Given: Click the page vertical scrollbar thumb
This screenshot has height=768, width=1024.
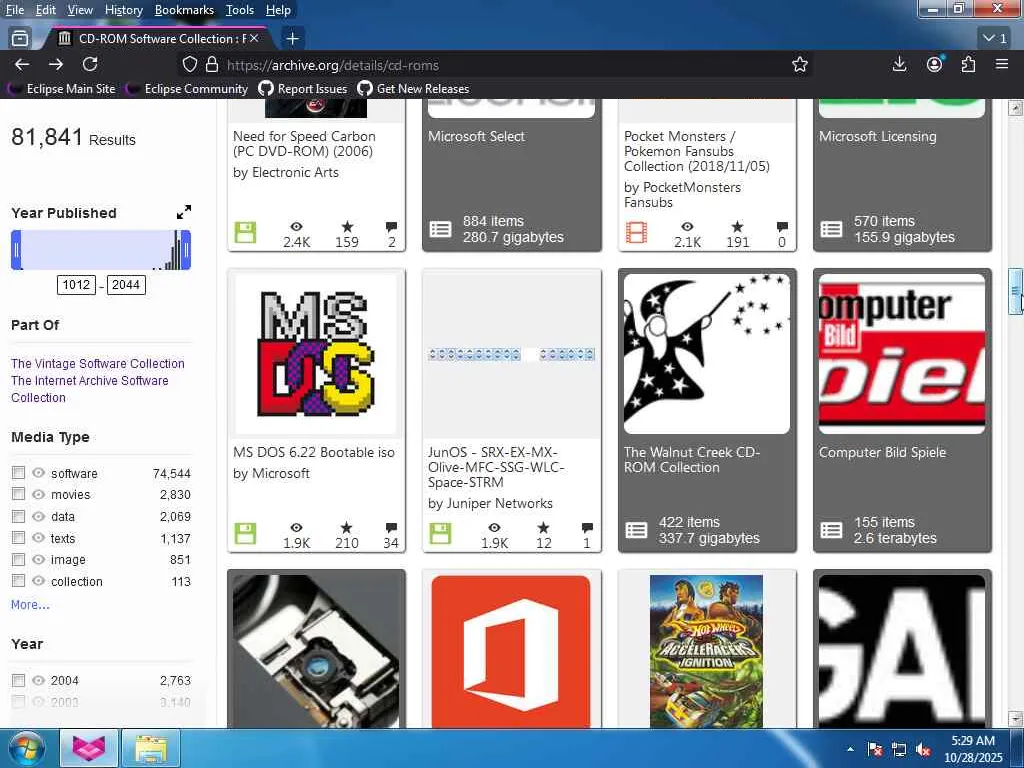Looking at the screenshot, I should (1016, 291).
